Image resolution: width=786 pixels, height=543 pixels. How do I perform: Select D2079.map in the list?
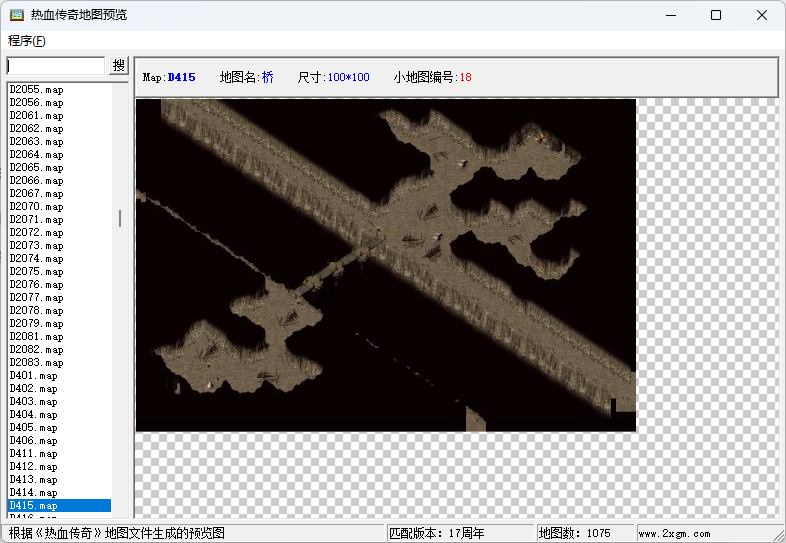click(59, 324)
